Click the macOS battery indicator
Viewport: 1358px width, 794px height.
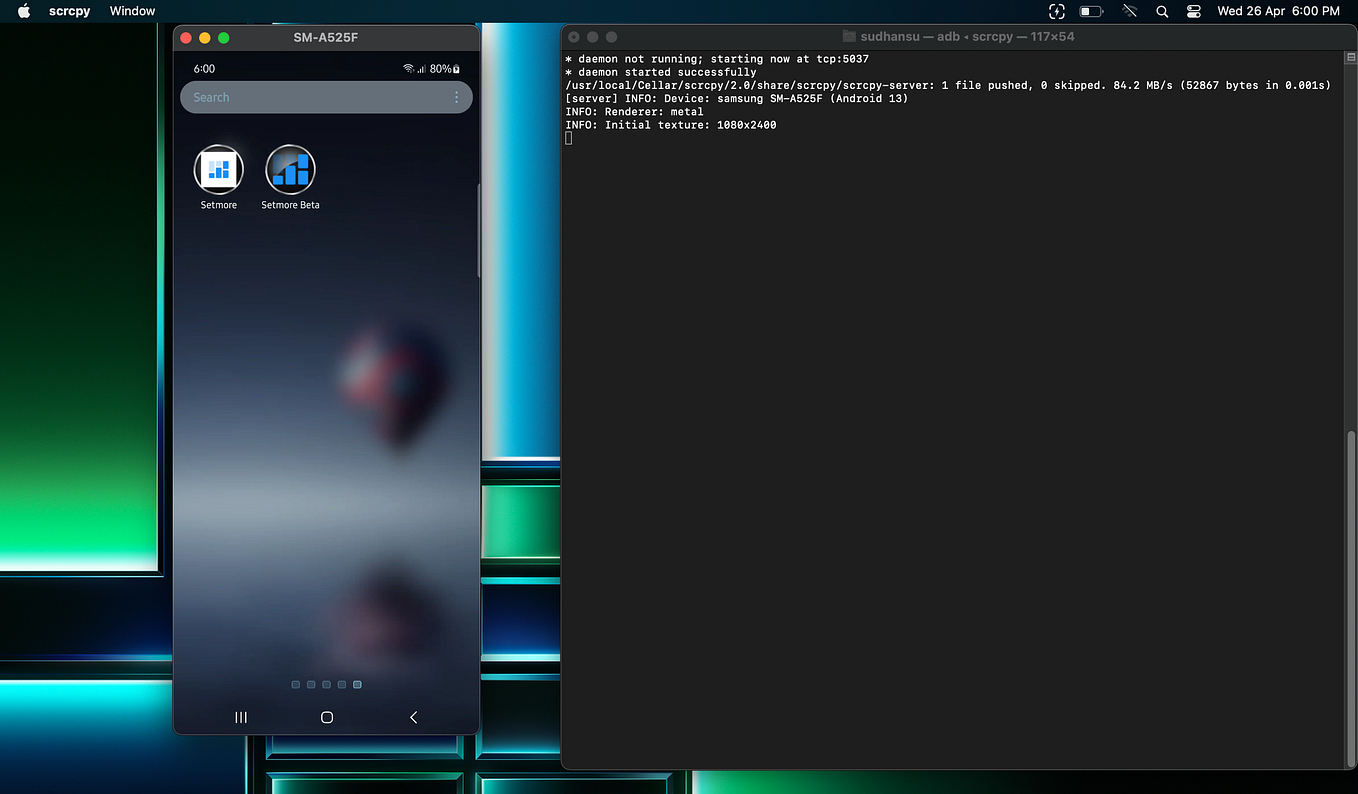[1091, 11]
